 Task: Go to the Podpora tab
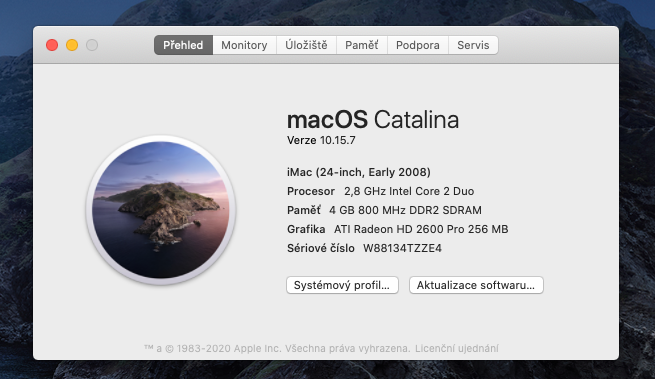418,45
